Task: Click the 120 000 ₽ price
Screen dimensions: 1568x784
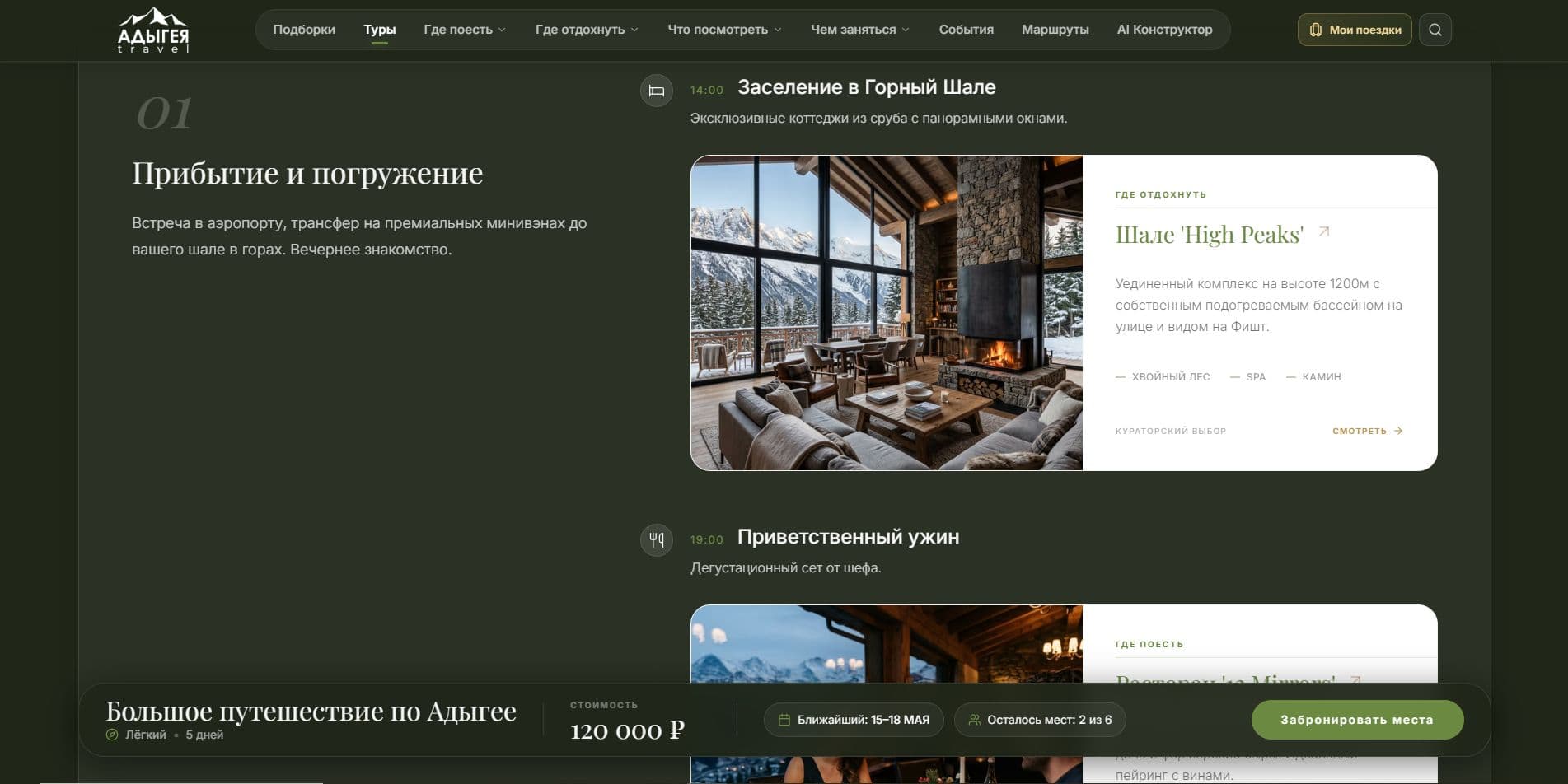Action: 627,730
